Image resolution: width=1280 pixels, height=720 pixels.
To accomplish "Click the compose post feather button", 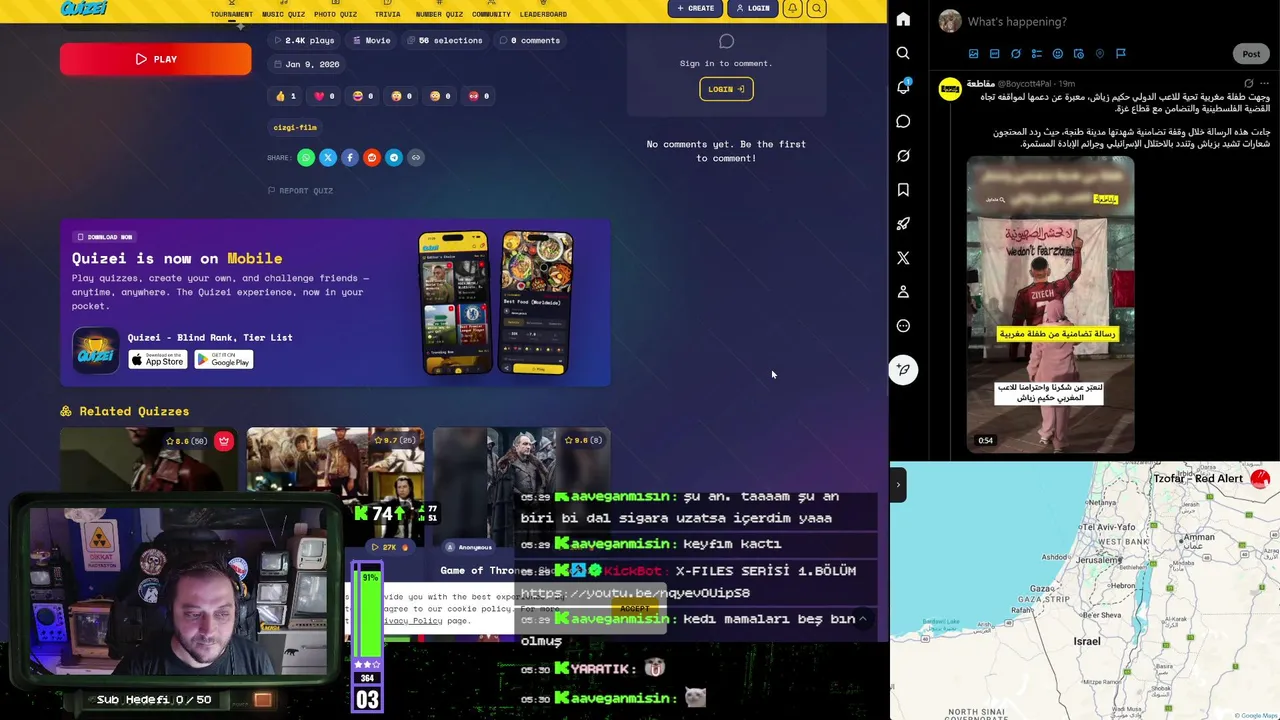I will (x=903, y=370).
